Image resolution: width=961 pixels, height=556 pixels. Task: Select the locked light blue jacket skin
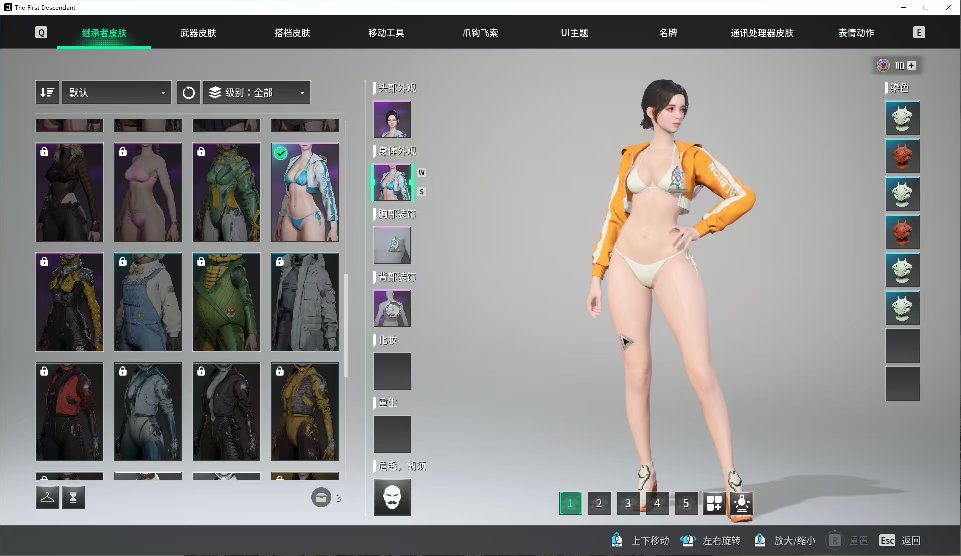[148, 411]
